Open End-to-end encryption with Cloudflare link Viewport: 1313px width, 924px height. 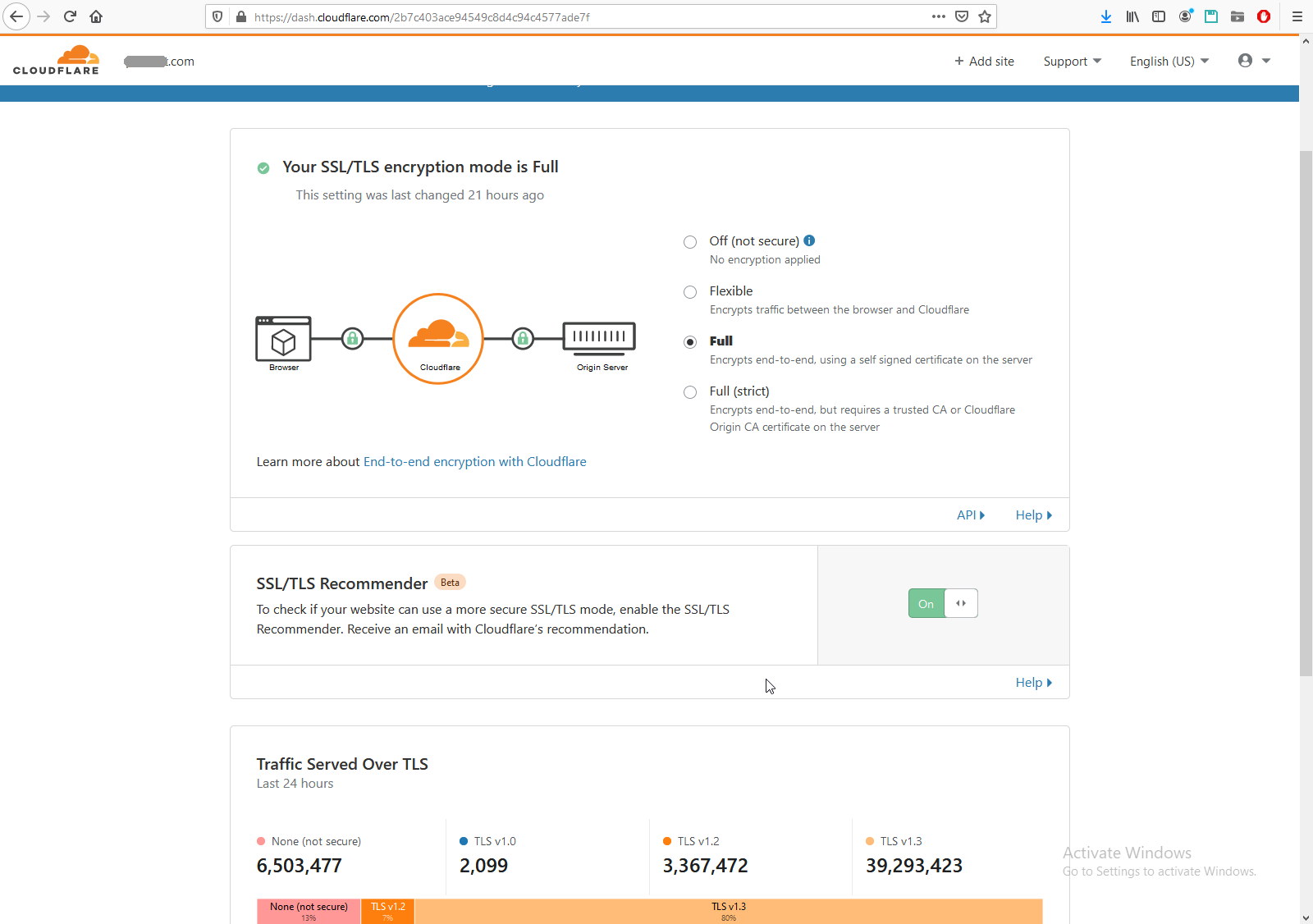[474, 462]
